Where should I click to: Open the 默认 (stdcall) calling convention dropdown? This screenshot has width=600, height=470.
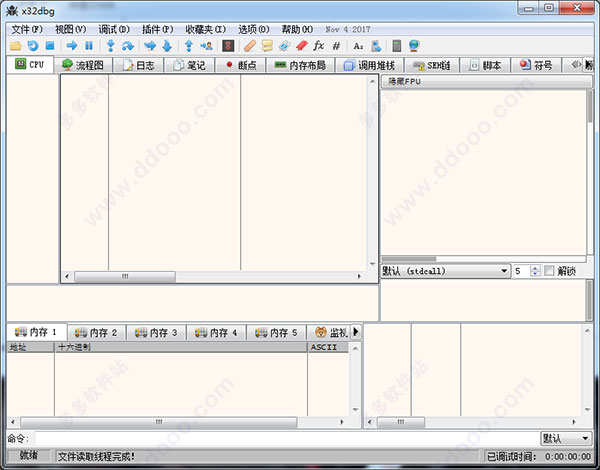446,271
